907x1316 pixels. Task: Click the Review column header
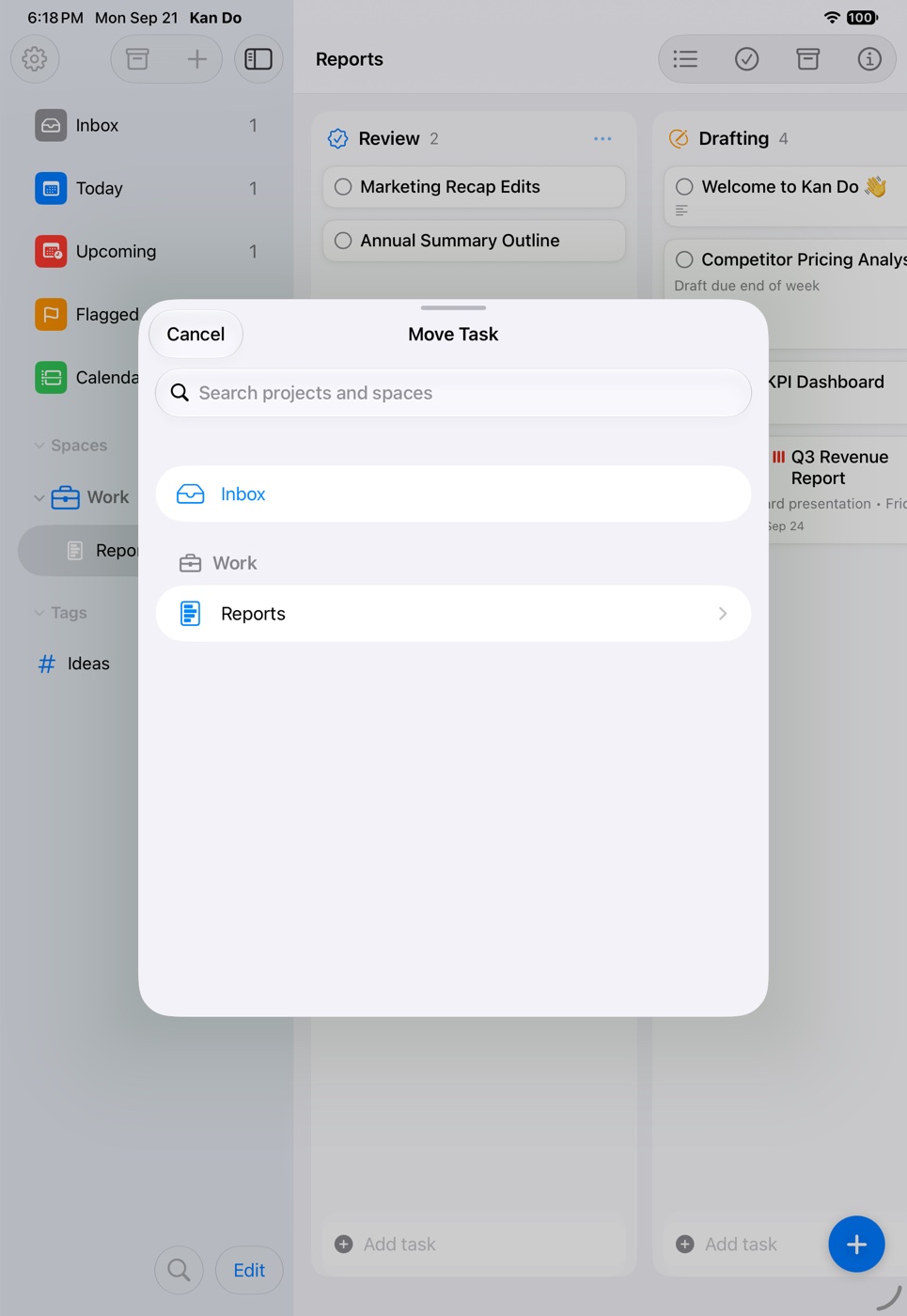(x=389, y=138)
